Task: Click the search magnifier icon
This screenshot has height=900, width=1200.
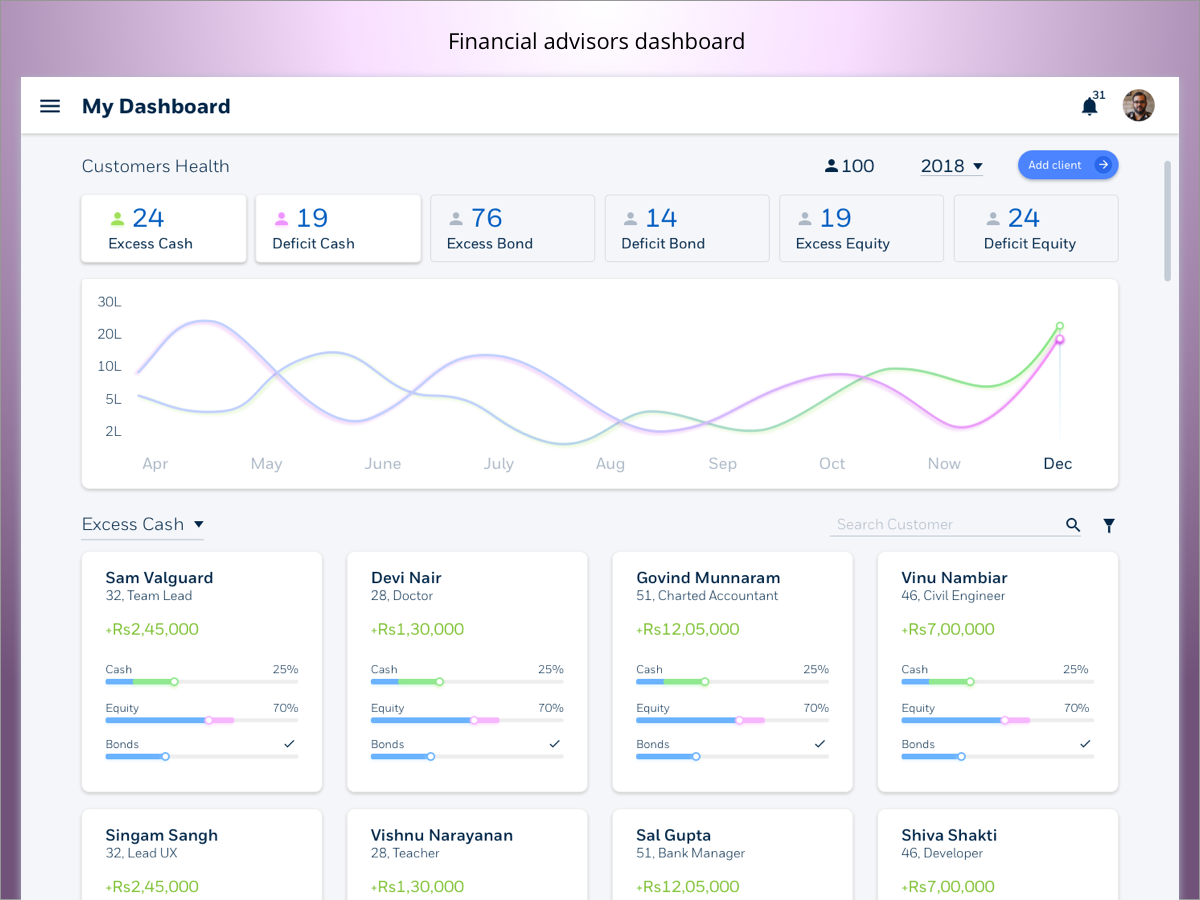Action: [1073, 524]
